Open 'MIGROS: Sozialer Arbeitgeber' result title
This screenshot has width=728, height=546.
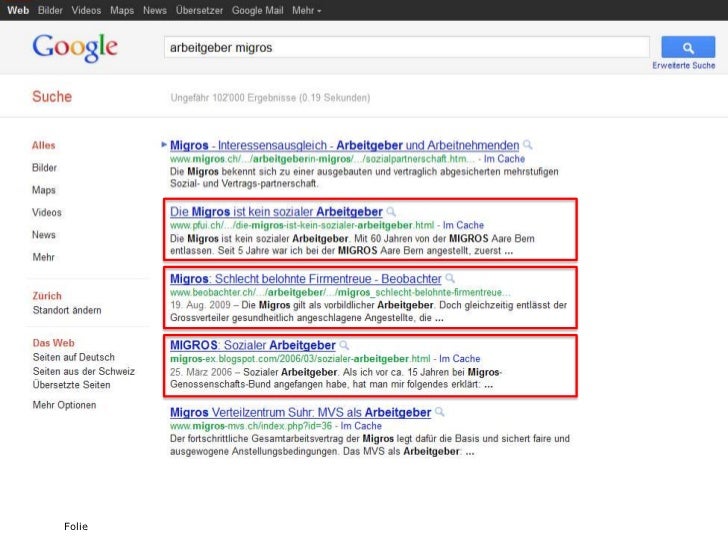tap(253, 345)
